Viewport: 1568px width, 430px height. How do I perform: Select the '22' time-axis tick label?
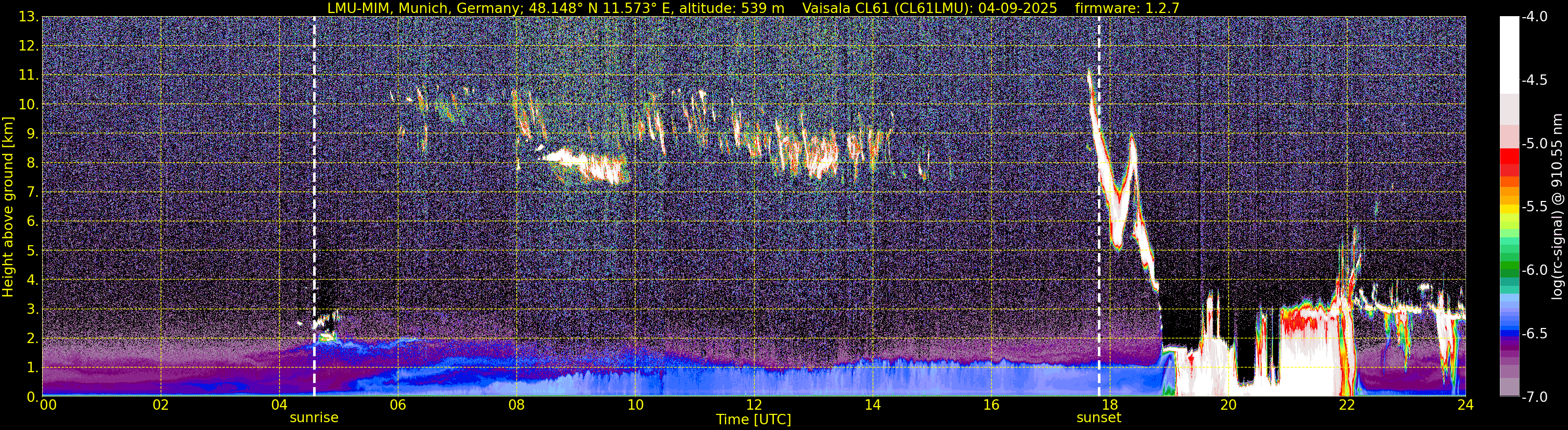tap(1347, 406)
